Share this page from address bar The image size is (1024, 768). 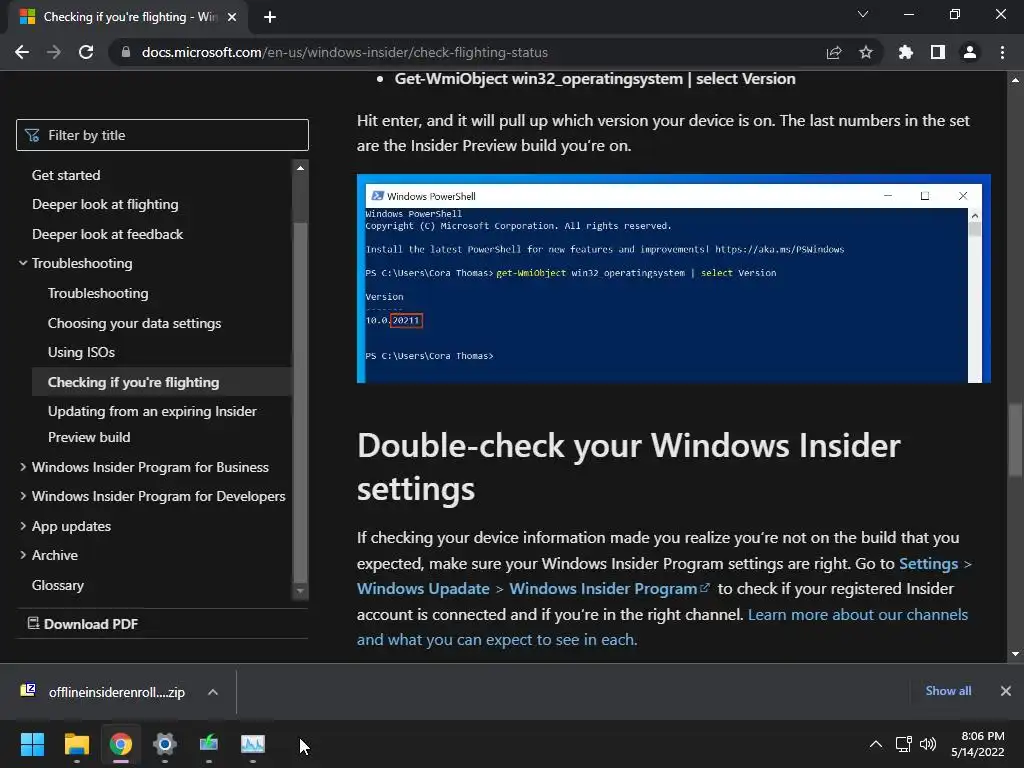[833, 52]
